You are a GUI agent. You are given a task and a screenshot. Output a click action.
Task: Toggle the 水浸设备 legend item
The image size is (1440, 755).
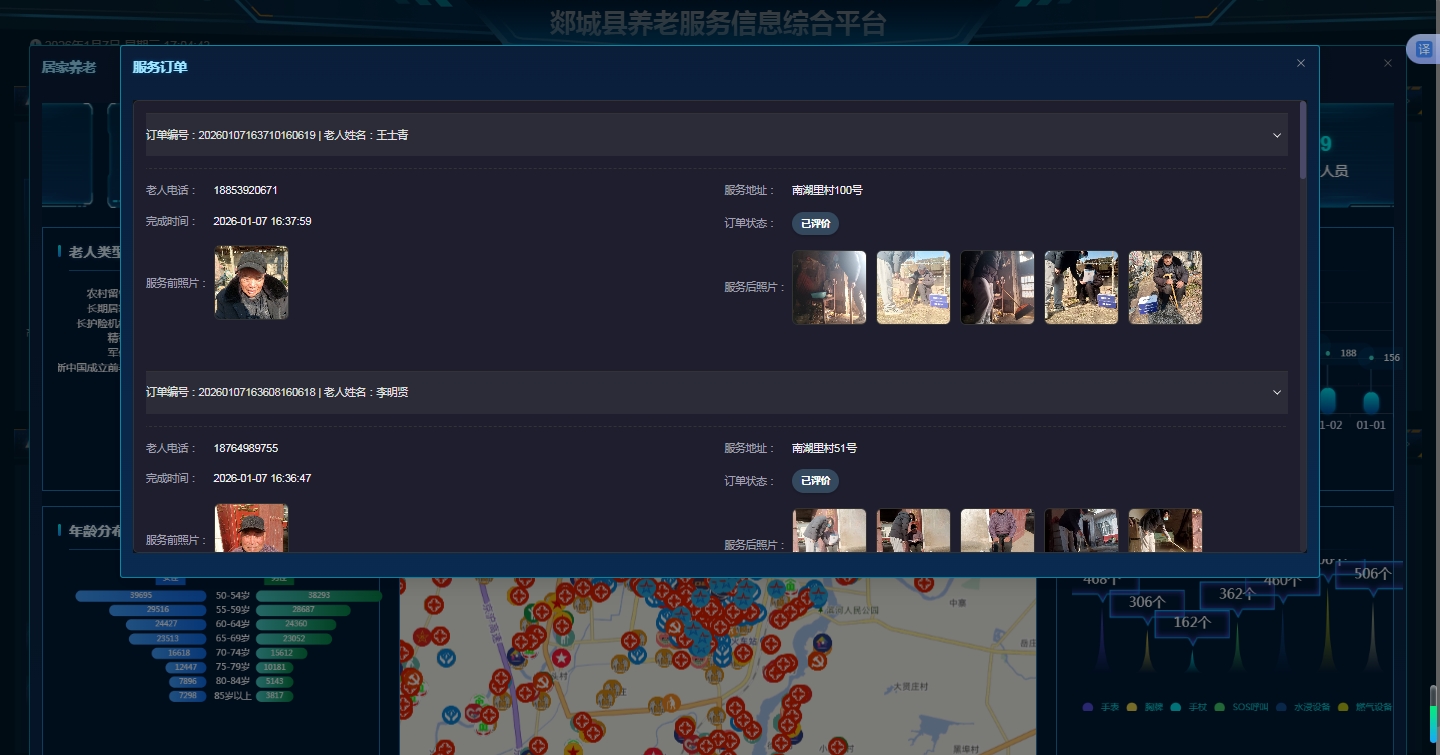1303,707
